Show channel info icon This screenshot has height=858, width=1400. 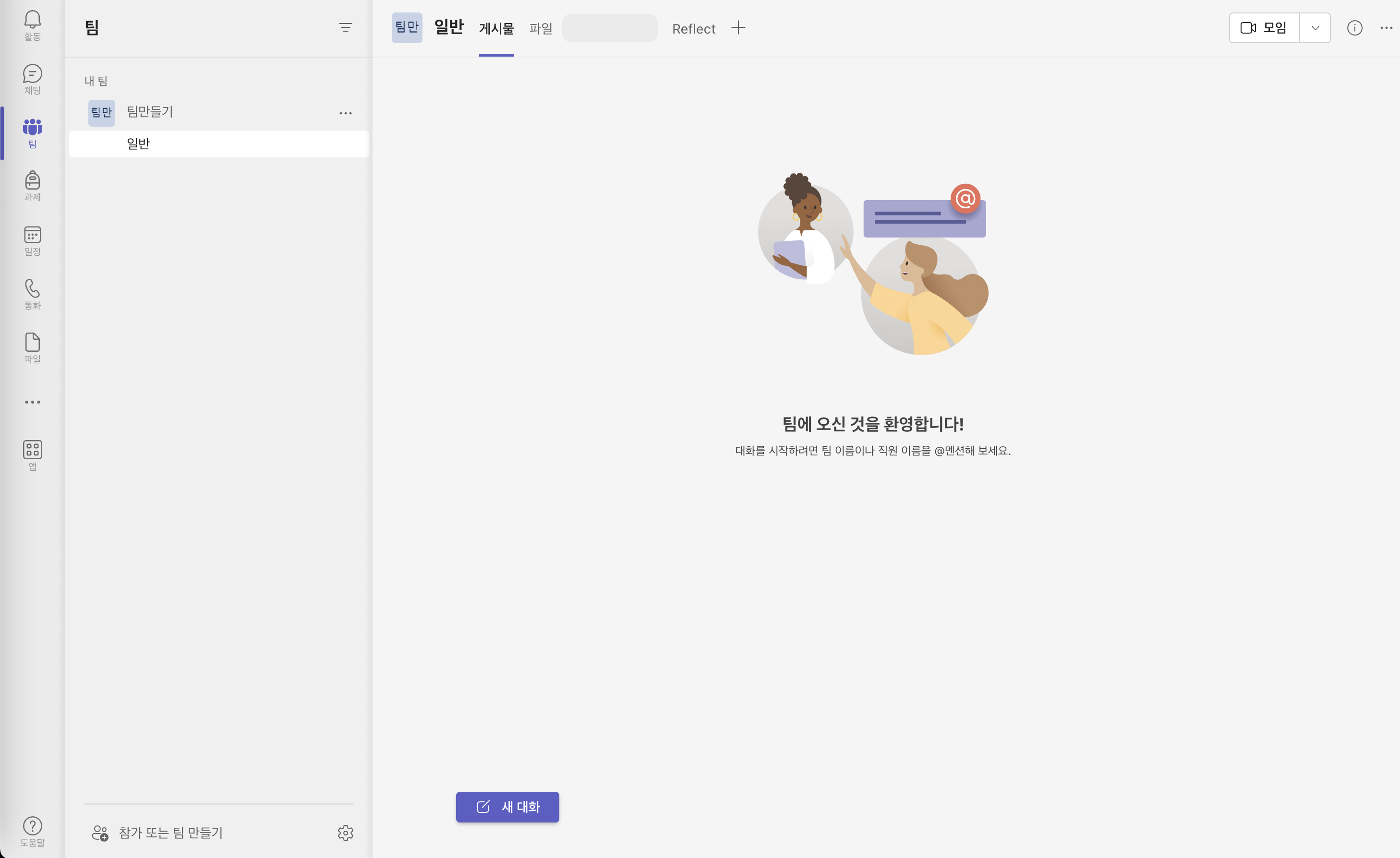pos(1354,28)
